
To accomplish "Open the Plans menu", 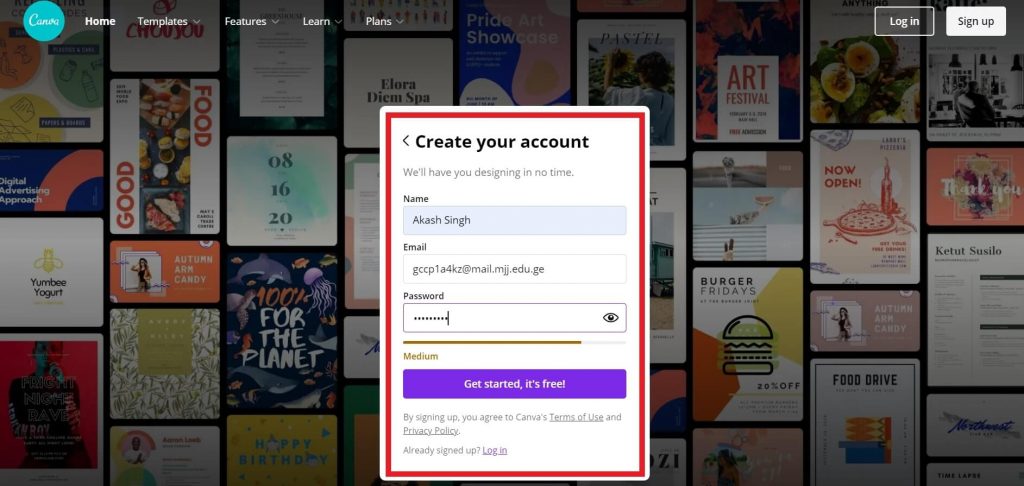I will (x=385, y=22).
